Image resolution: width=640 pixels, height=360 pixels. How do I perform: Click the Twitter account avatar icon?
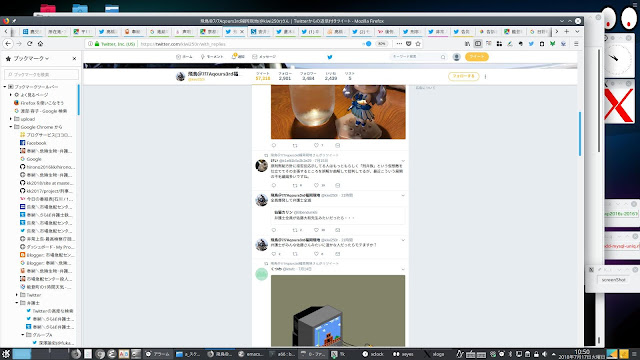click(x=456, y=57)
